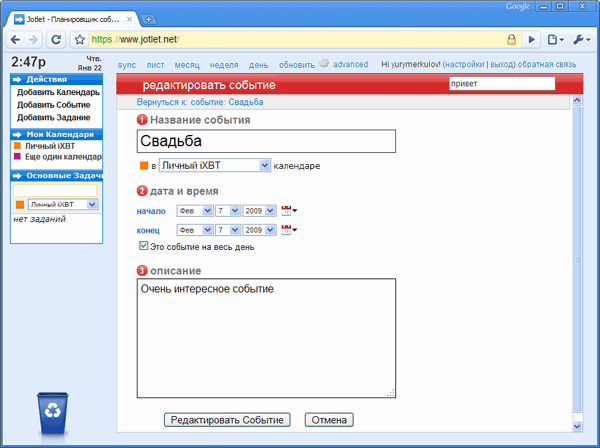Screen dimensions: 600x448
Task: Close the Jotlet tab
Action: 129,19
